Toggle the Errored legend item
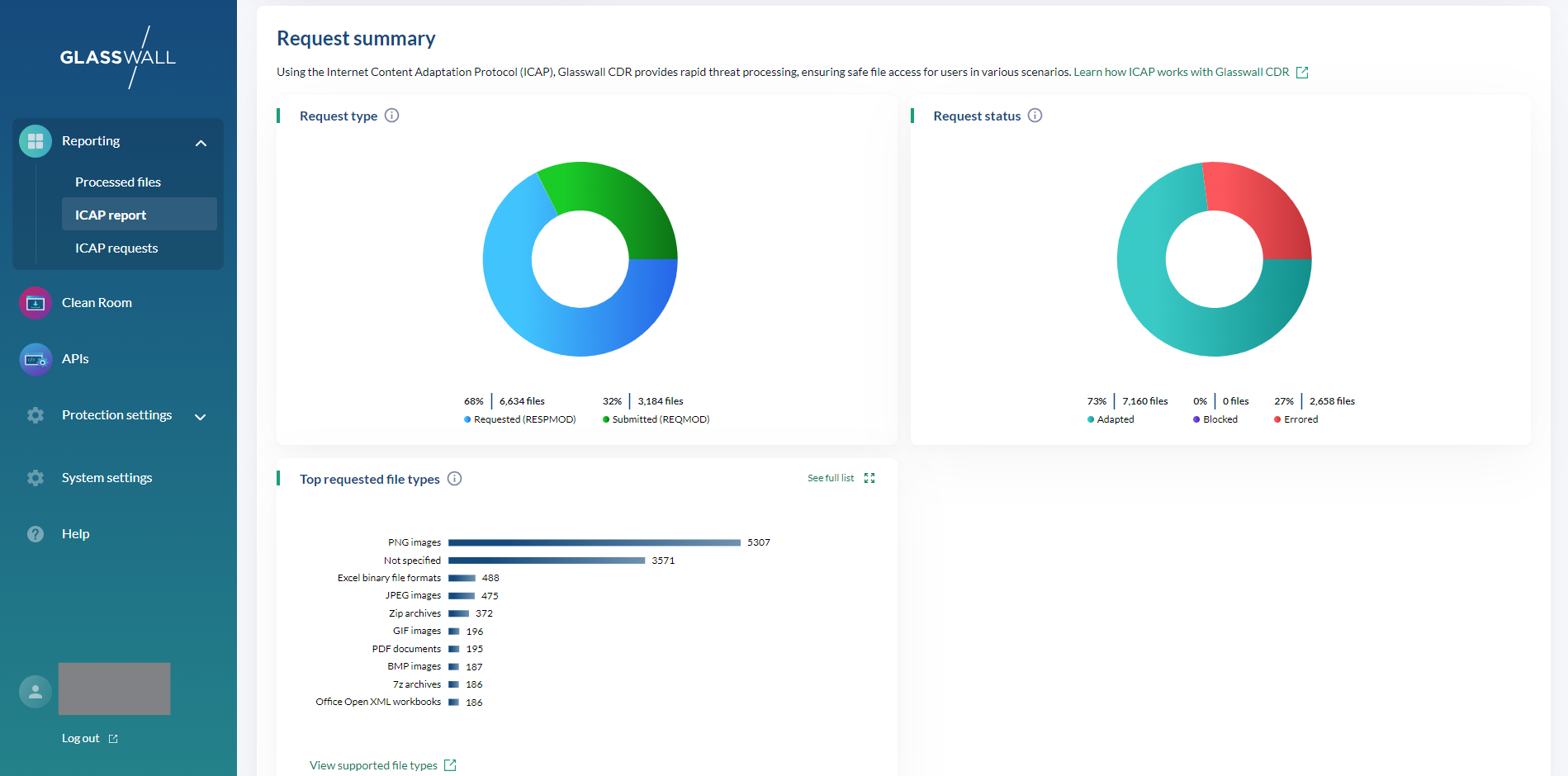The width and height of the screenshot is (1568, 776). [1300, 419]
